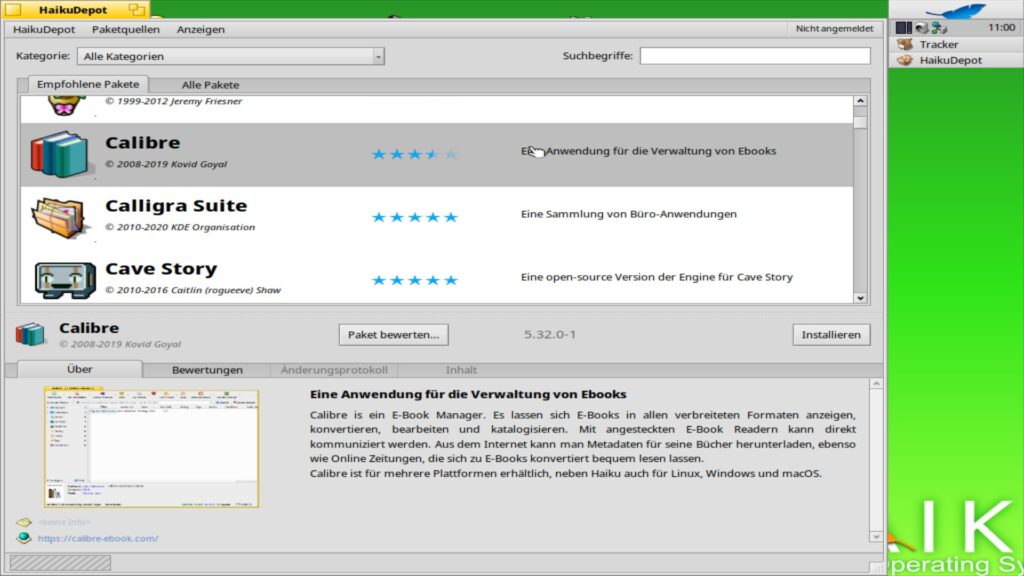Click the description 'Eine Sammlung von Büro-Anwendungen'
This screenshot has height=576, width=1024.
click(628, 214)
